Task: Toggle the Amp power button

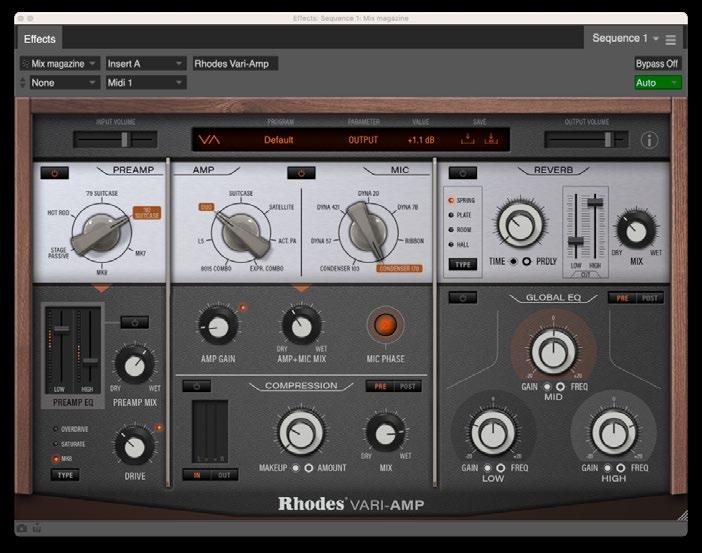Action: (301, 173)
